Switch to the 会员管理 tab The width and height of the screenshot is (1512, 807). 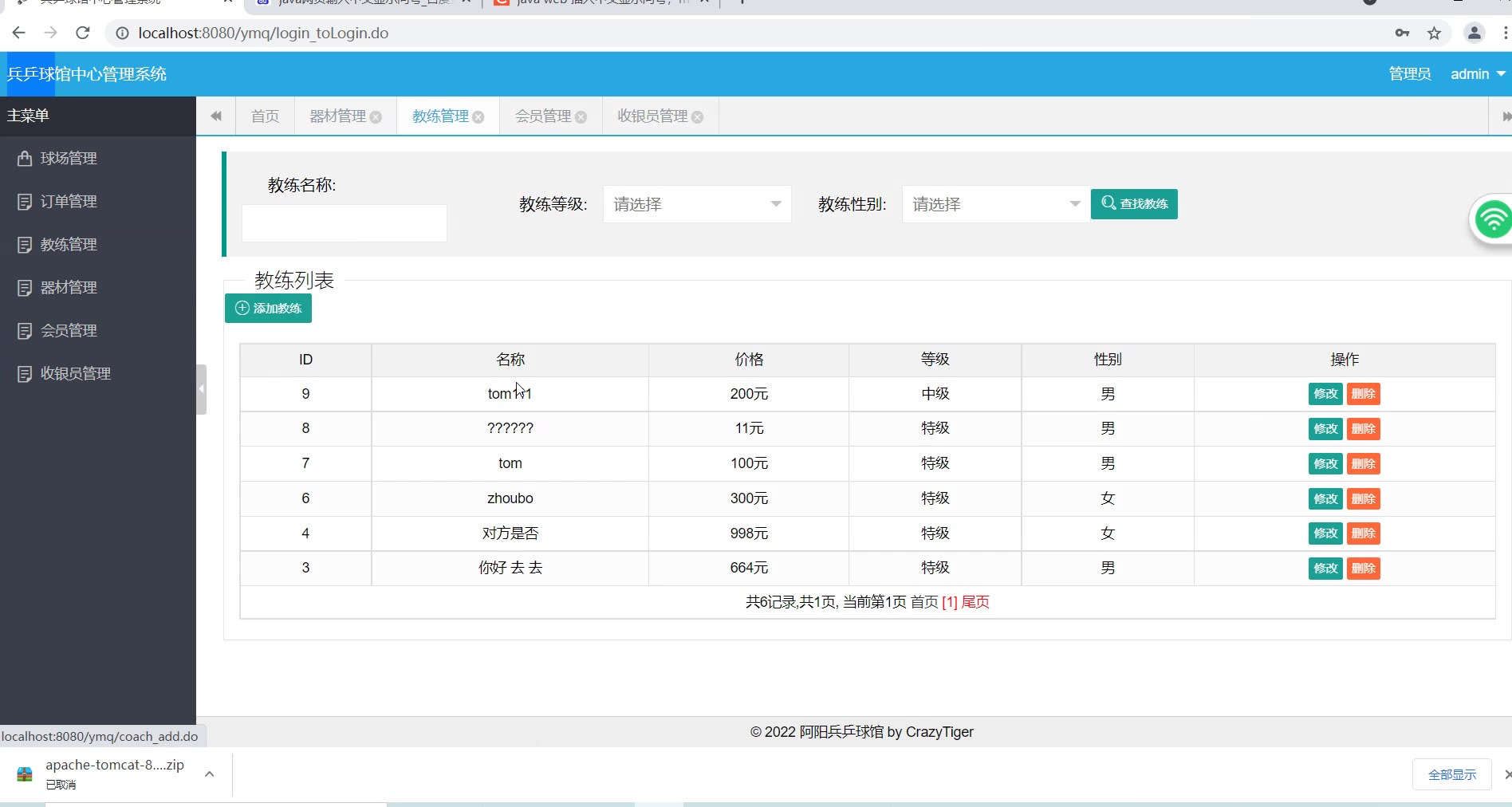(x=543, y=116)
